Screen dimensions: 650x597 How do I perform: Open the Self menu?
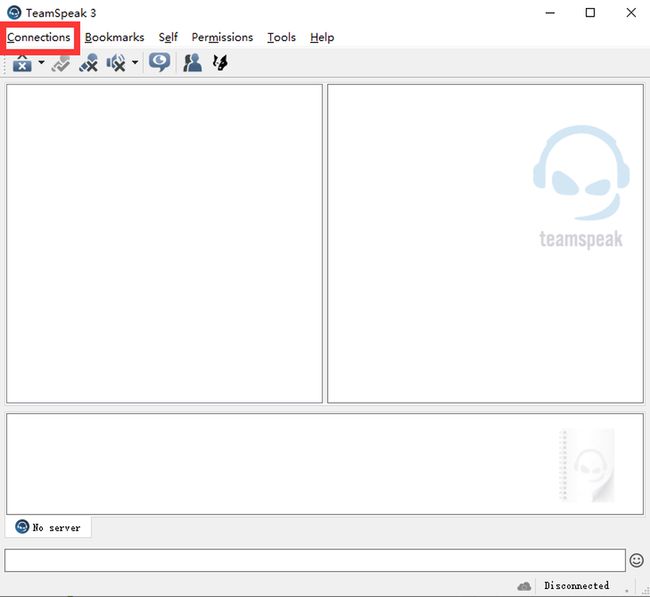[x=168, y=37]
